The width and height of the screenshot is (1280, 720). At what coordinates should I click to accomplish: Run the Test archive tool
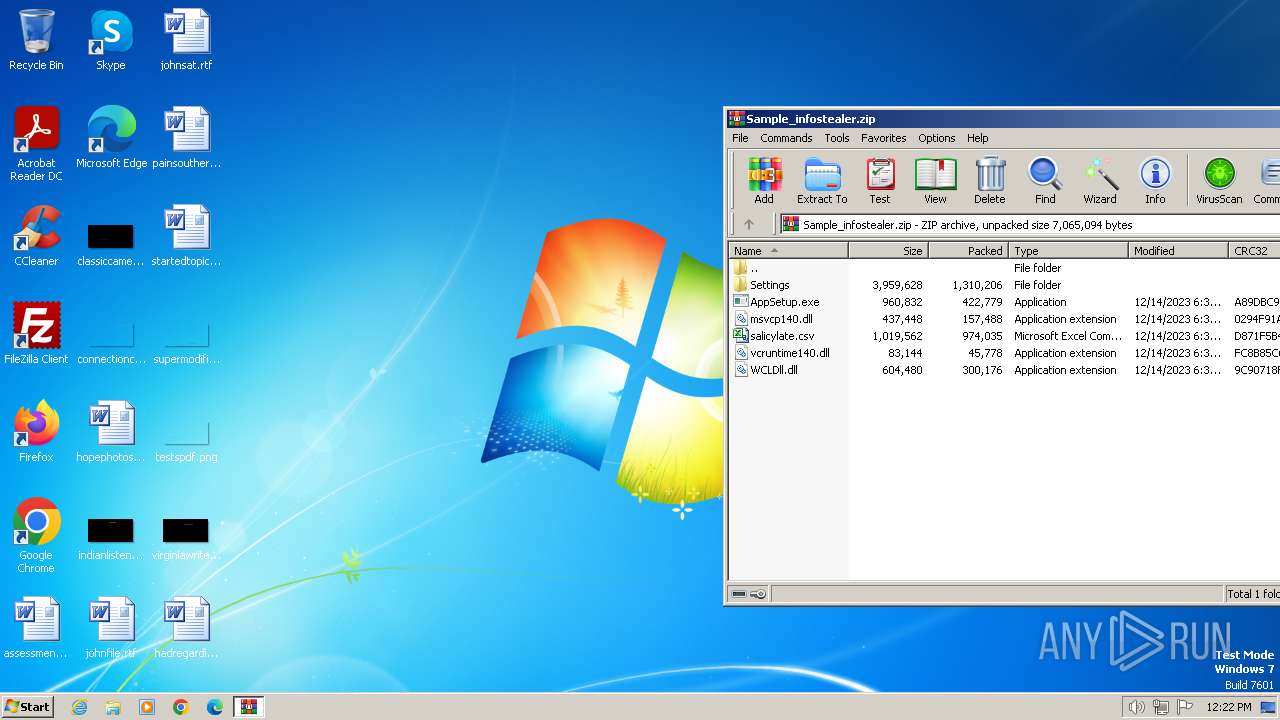pyautogui.click(x=880, y=181)
